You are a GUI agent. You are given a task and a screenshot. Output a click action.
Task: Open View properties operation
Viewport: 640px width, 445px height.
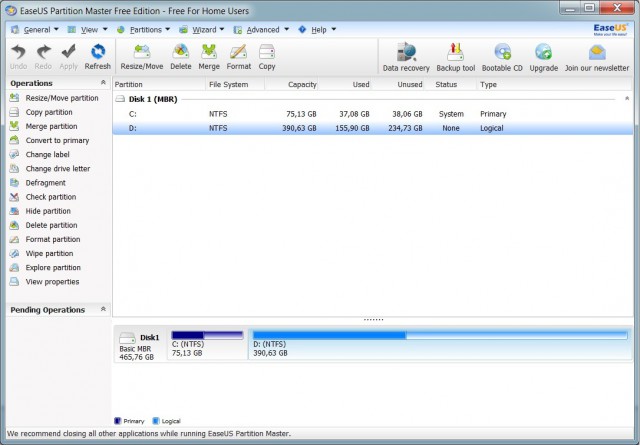coord(44,282)
